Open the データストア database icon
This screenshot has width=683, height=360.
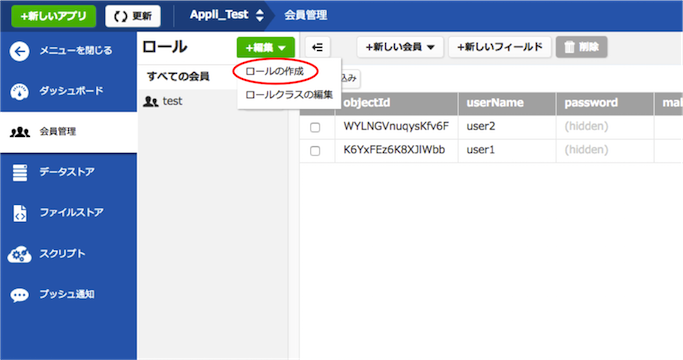tap(20, 173)
